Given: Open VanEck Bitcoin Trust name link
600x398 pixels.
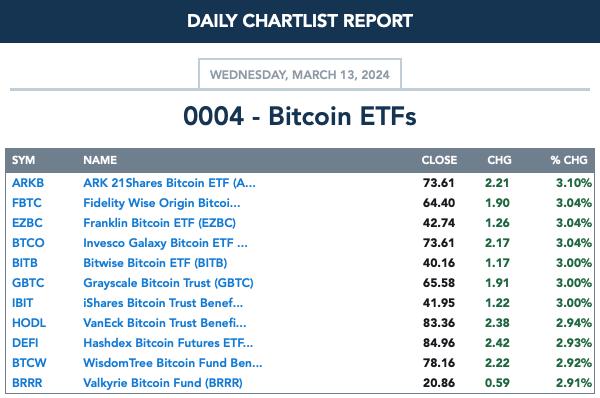Looking at the screenshot, I should [165, 323].
